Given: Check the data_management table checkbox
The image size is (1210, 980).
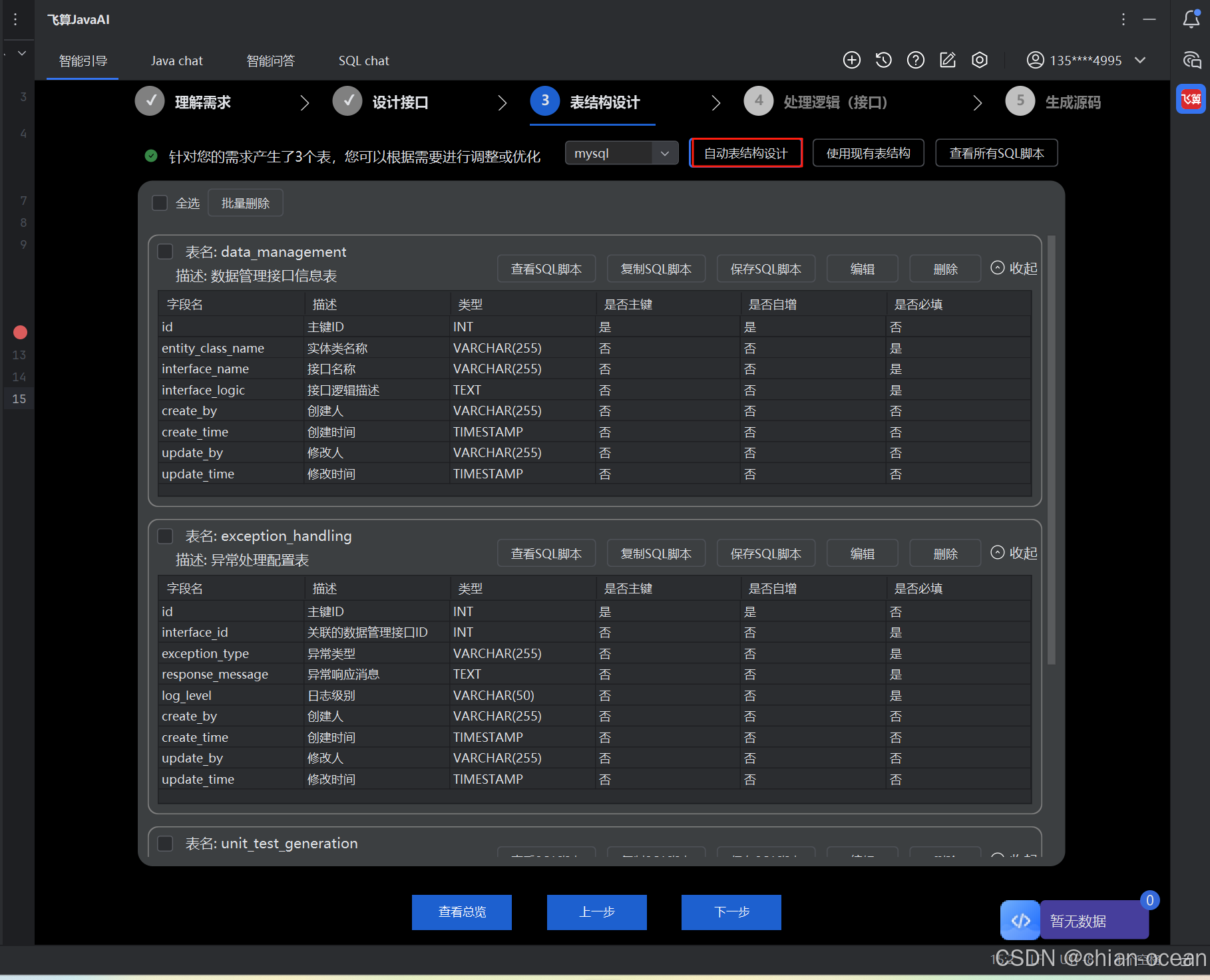Looking at the screenshot, I should (165, 251).
